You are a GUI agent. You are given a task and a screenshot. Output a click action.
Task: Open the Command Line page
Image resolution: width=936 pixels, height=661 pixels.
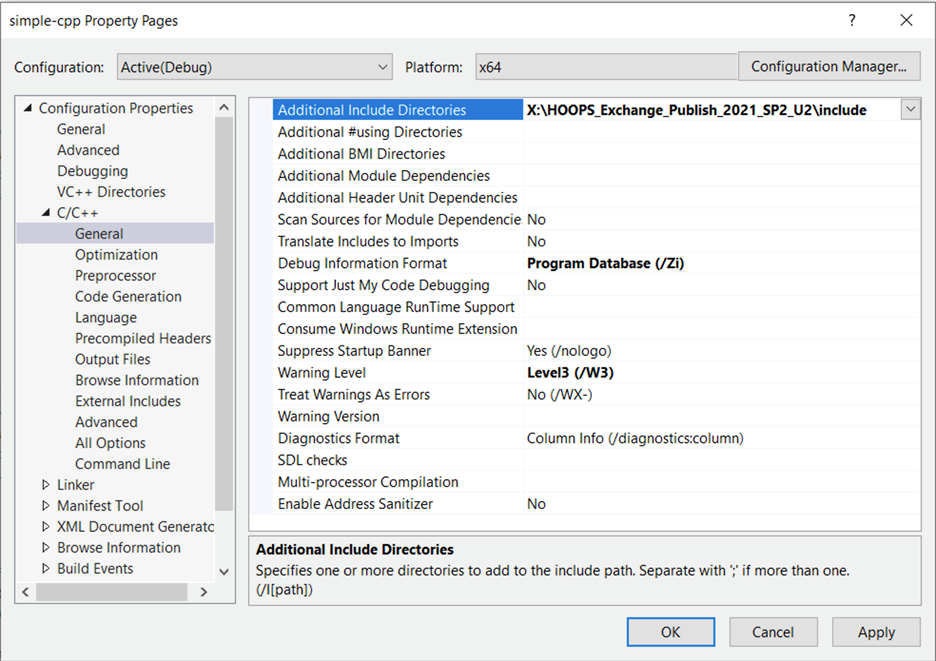[x=122, y=463]
